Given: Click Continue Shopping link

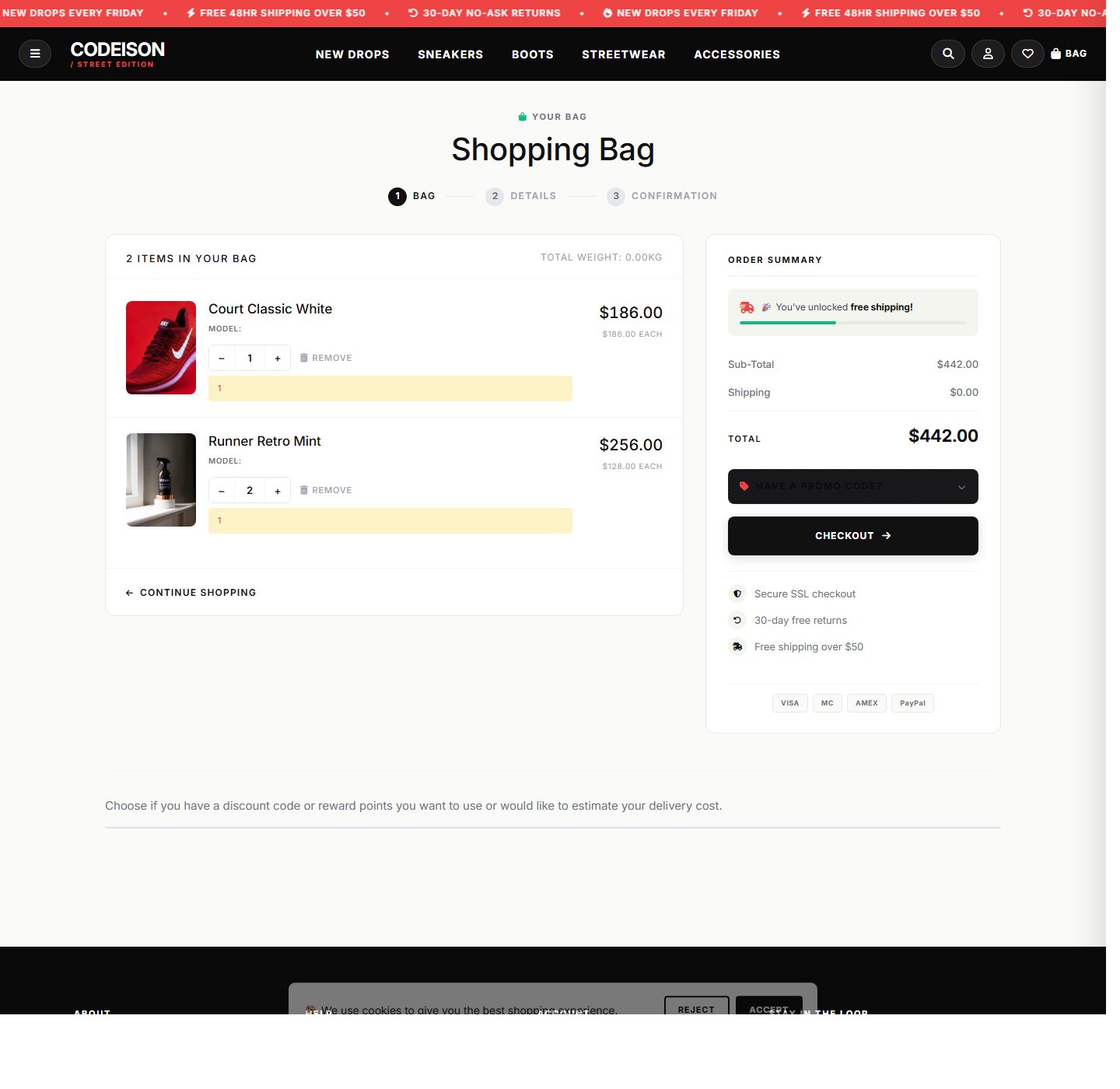Looking at the screenshot, I should click(x=191, y=592).
